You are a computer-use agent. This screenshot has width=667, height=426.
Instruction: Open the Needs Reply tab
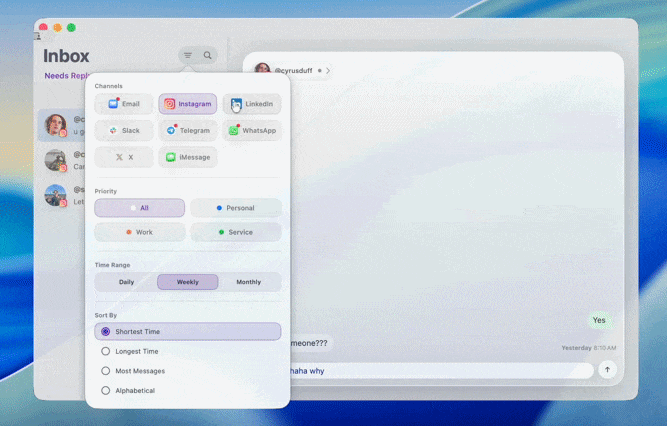67,76
